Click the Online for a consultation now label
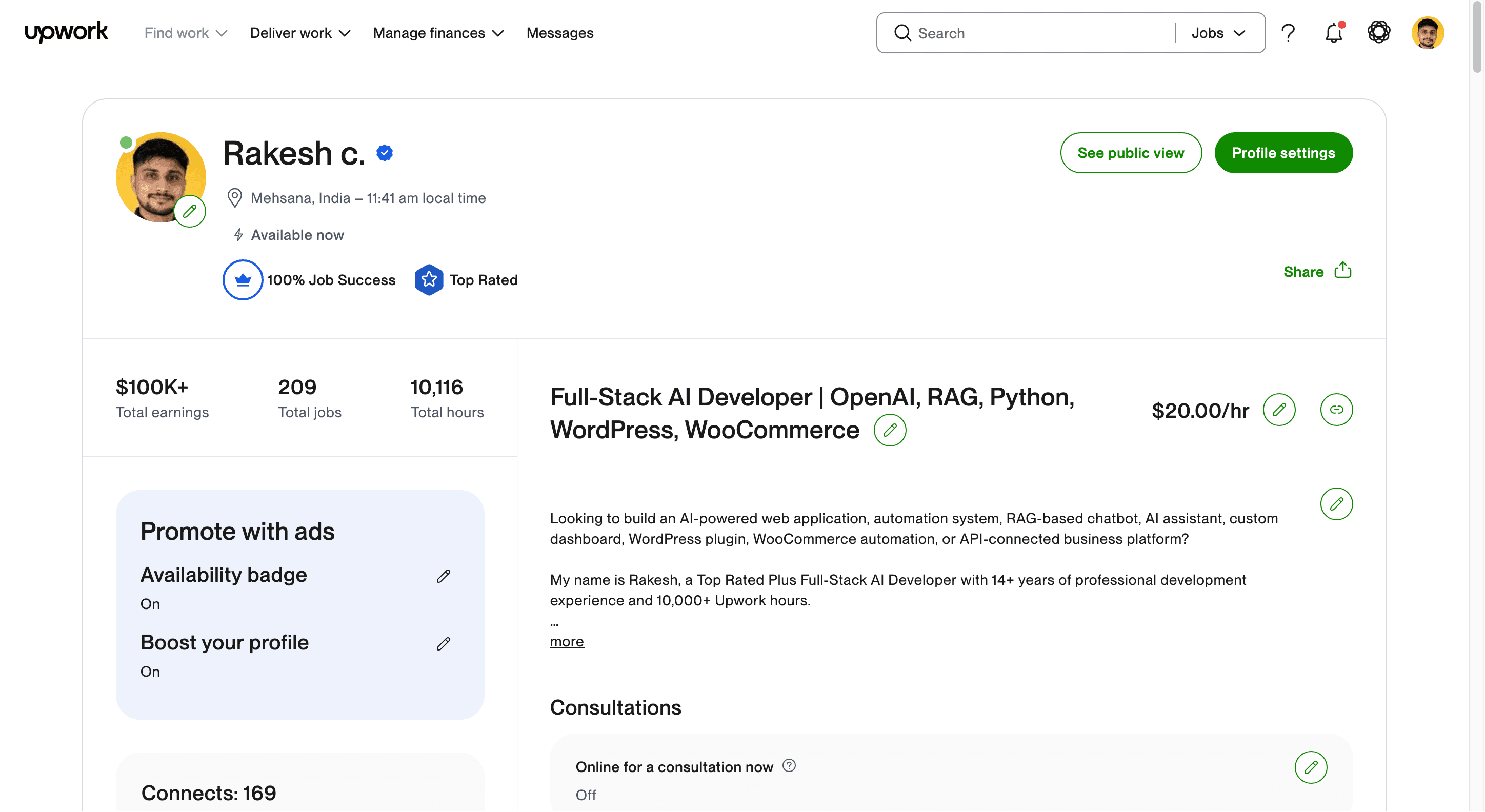1485x812 pixels. 674,767
